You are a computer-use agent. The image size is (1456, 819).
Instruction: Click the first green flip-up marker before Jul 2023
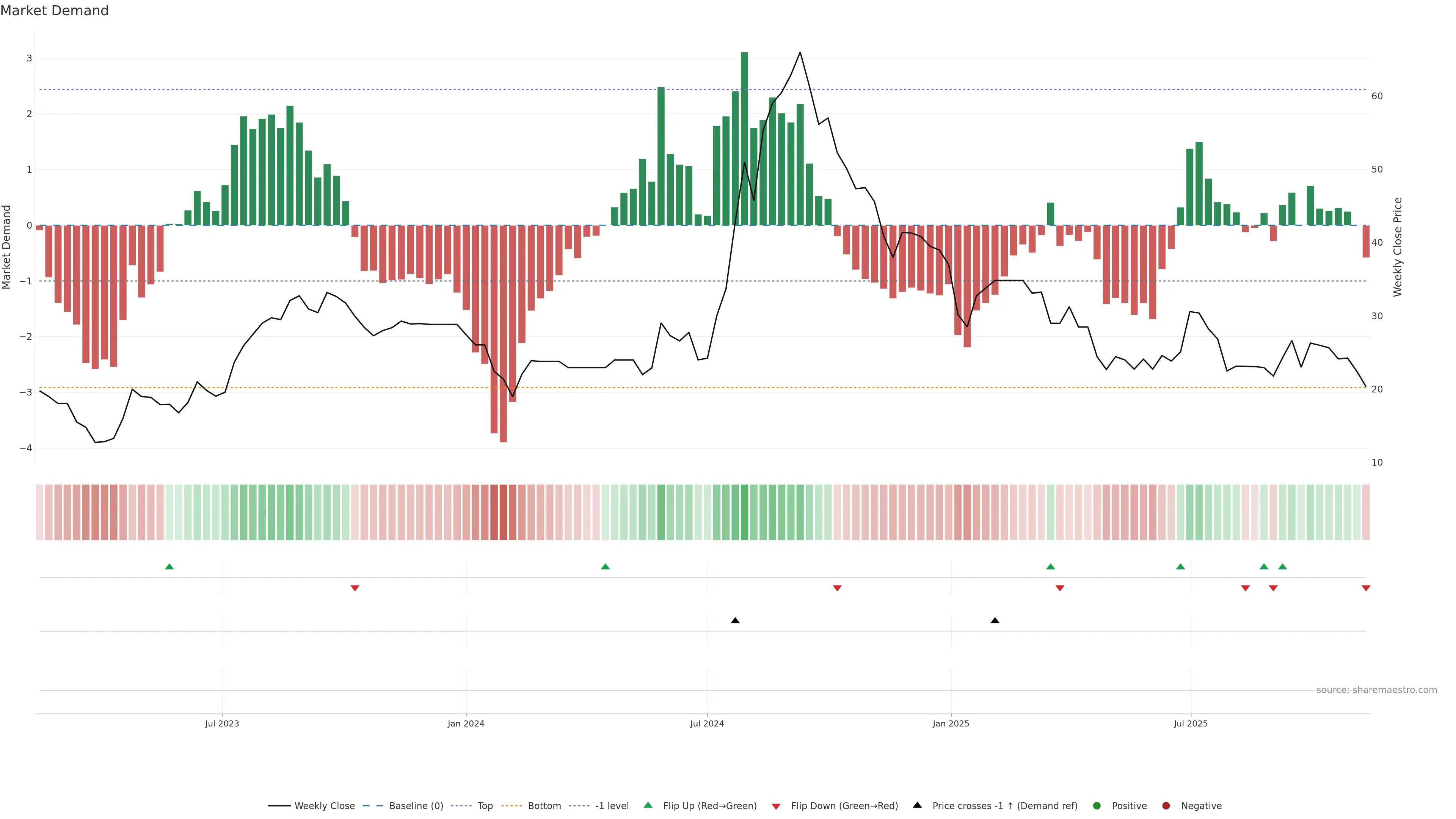(x=169, y=566)
